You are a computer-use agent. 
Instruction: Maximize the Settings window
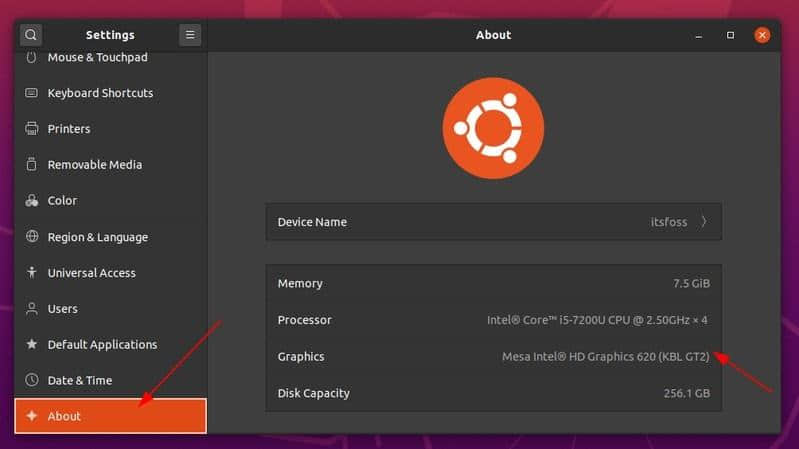click(x=731, y=35)
